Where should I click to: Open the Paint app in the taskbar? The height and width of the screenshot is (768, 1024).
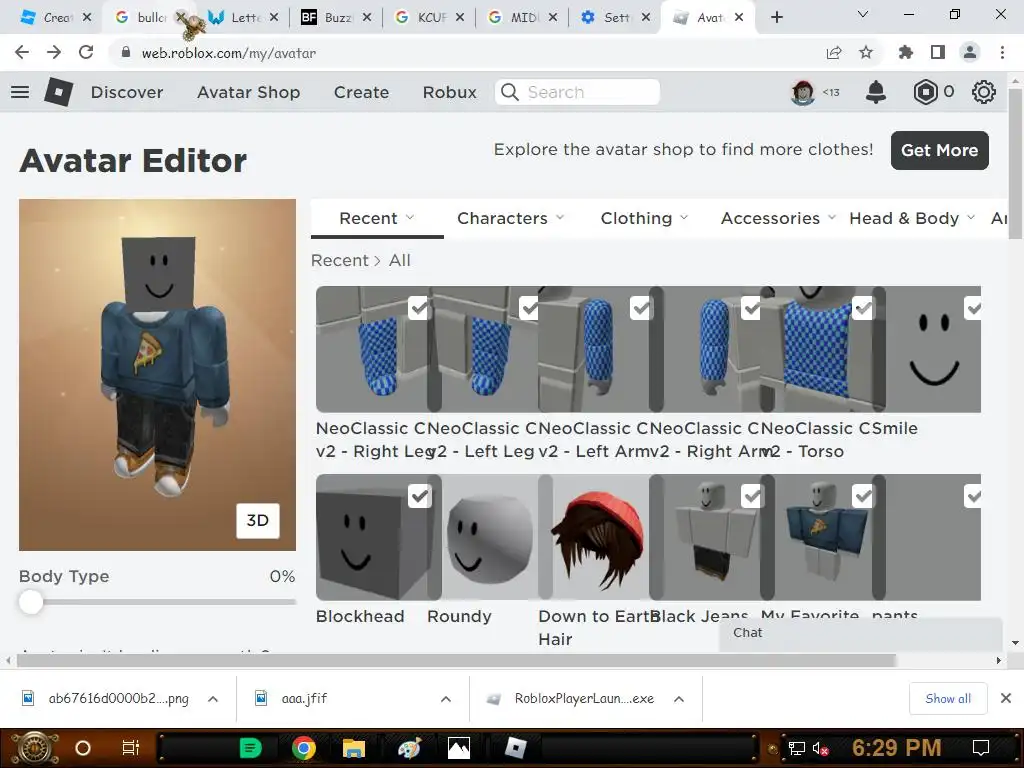[409, 748]
